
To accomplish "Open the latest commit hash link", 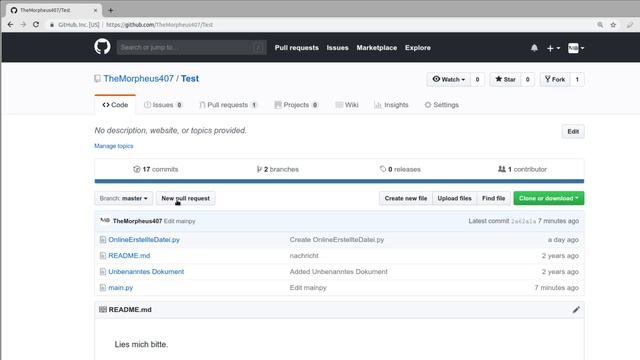I will click(523, 221).
